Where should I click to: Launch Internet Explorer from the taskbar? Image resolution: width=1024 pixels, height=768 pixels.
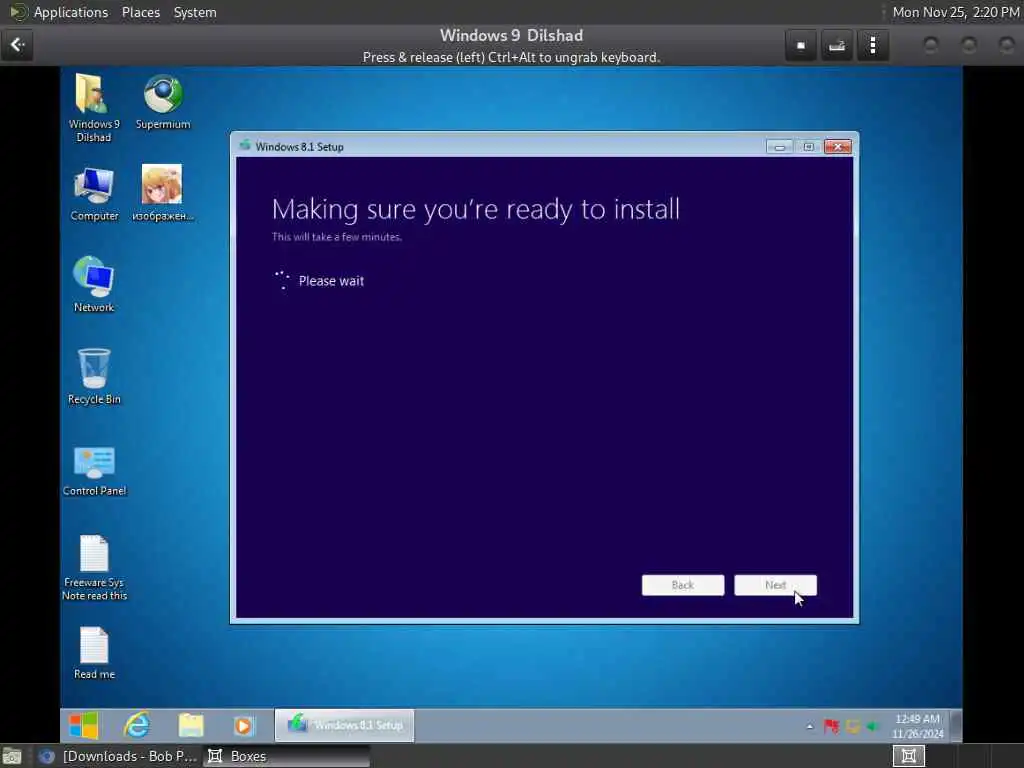click(x=137, y=725)
